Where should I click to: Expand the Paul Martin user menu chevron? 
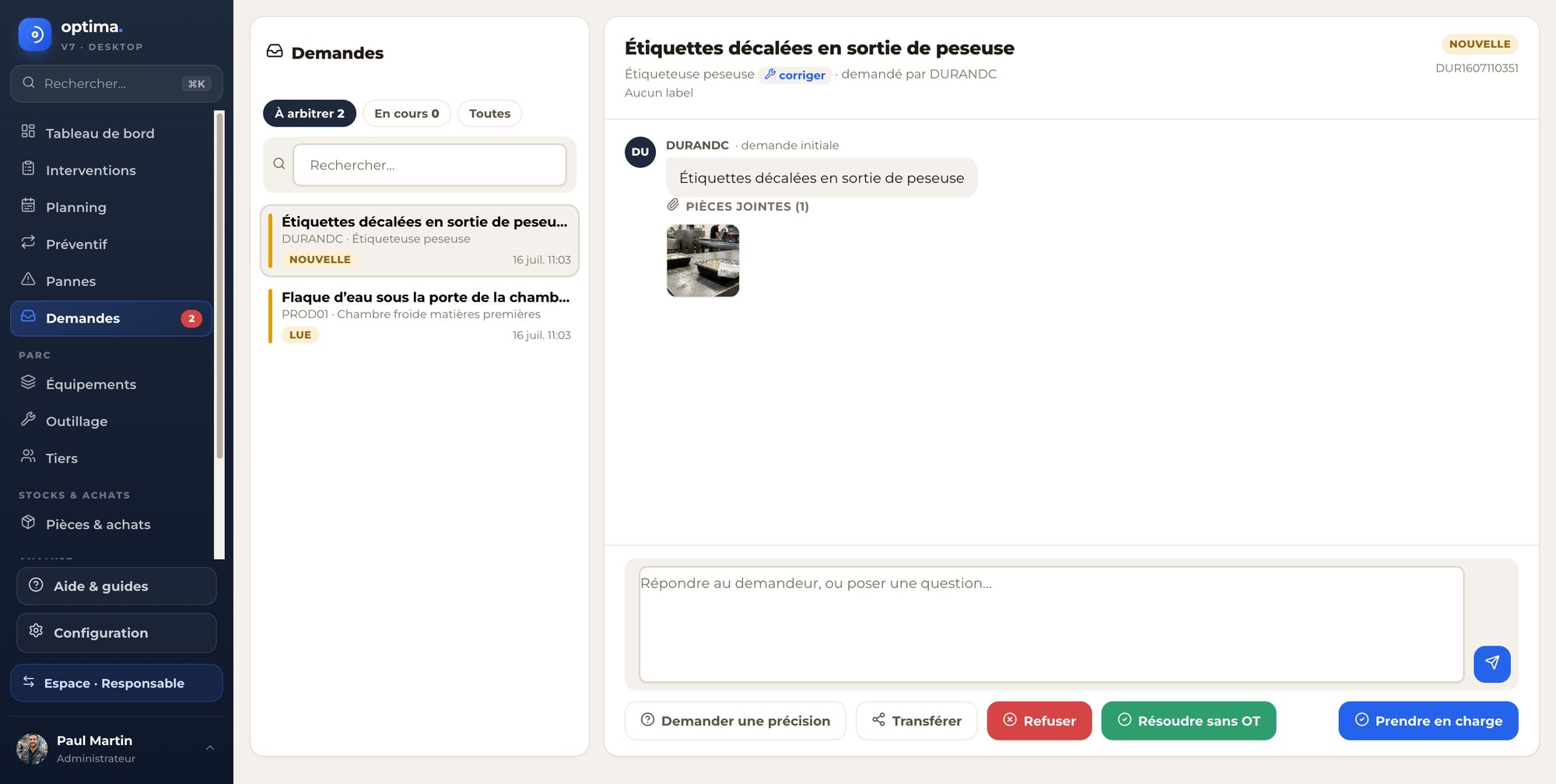click(209, 748)
